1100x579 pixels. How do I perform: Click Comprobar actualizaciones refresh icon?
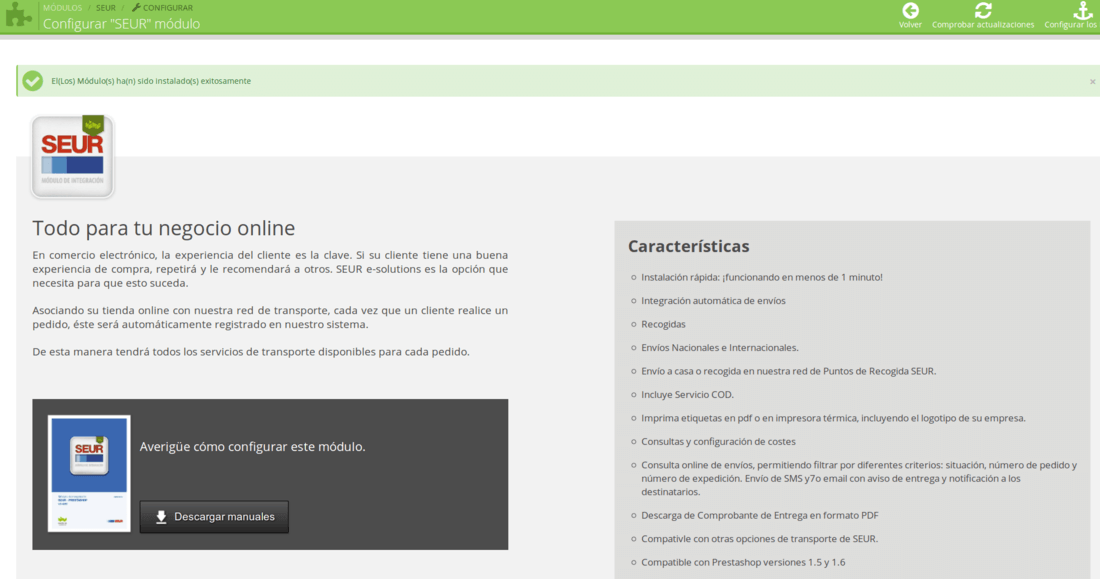983,11
